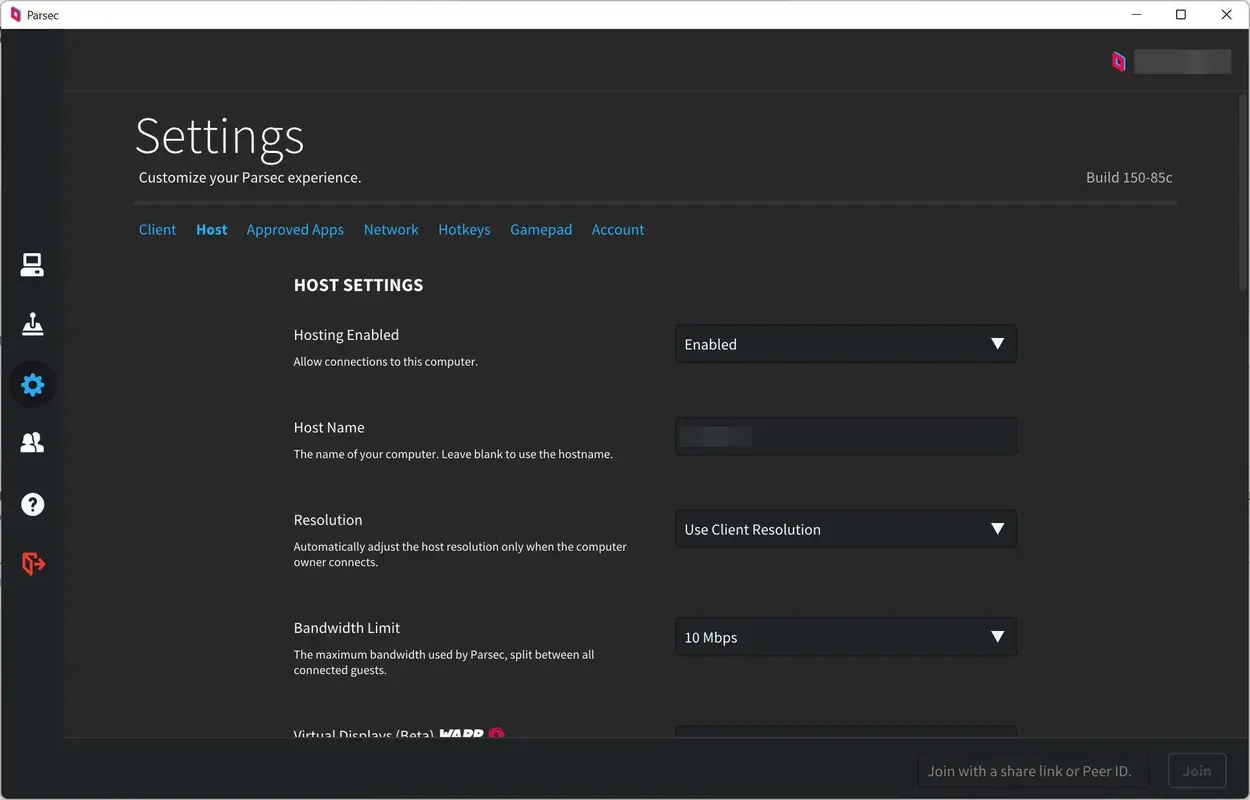The image size is (1250, 800).
Task: Open the Network settings page
Action: pos(390,229)
